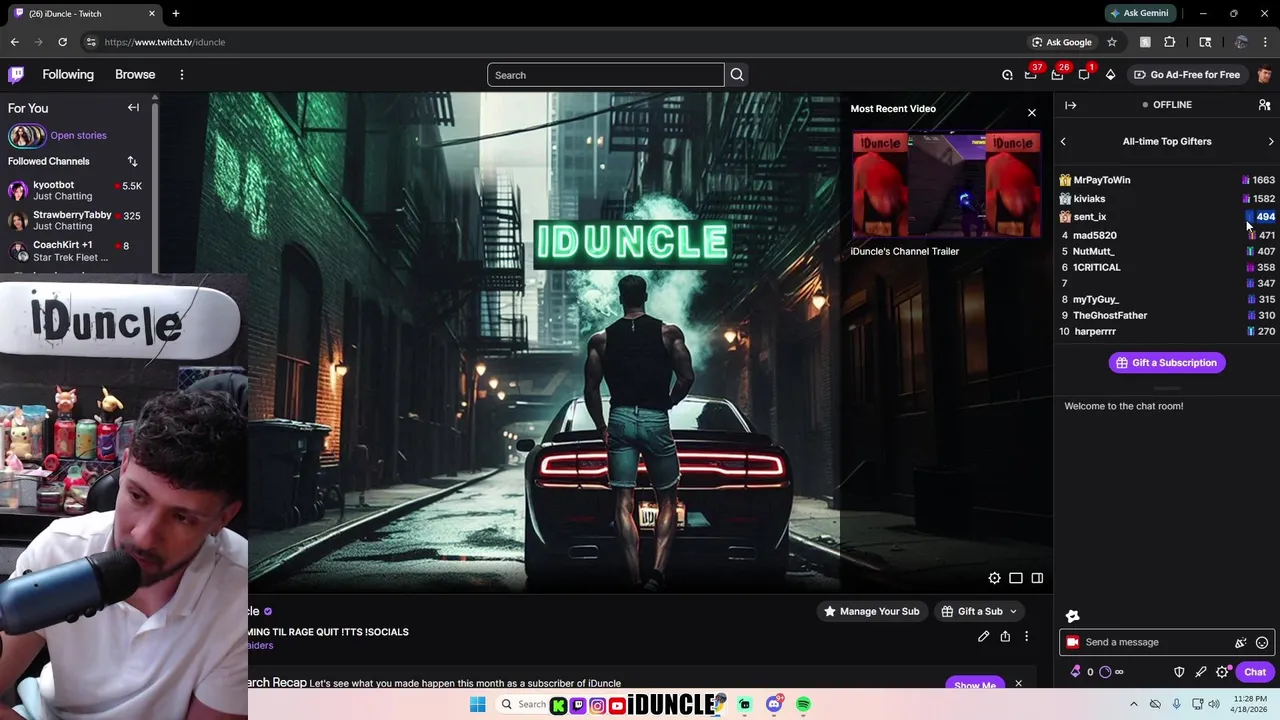Click the sword moderator tools icon
1280x720 pixels.
pos(1201,672)
